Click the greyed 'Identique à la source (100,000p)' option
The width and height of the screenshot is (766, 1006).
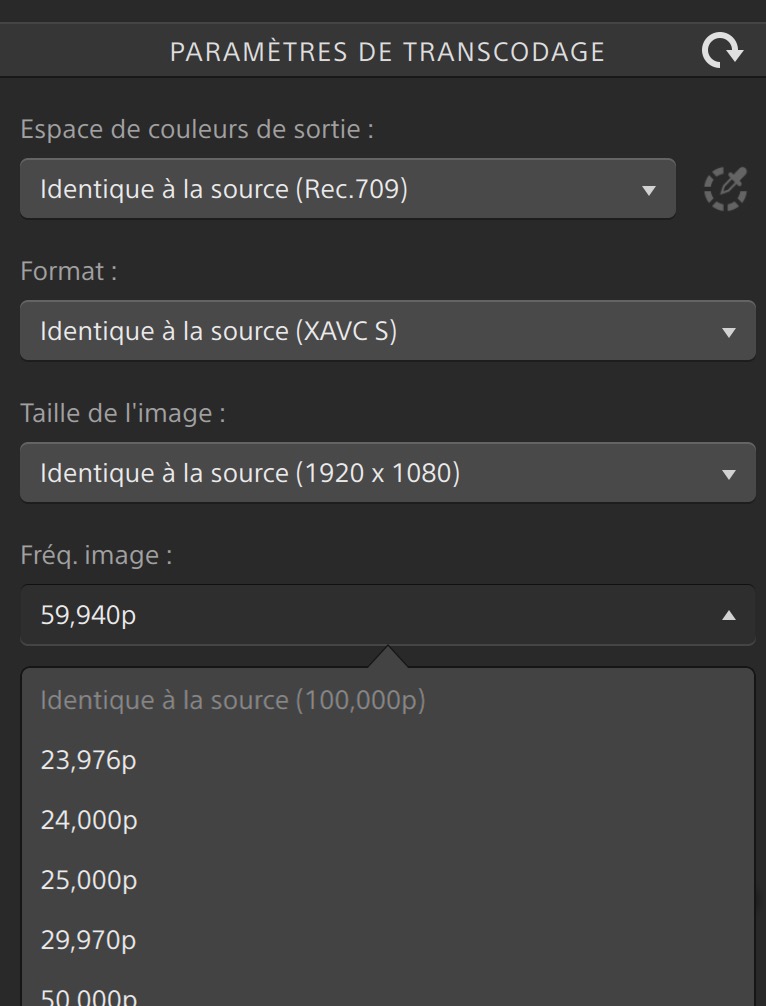(233, 700)
